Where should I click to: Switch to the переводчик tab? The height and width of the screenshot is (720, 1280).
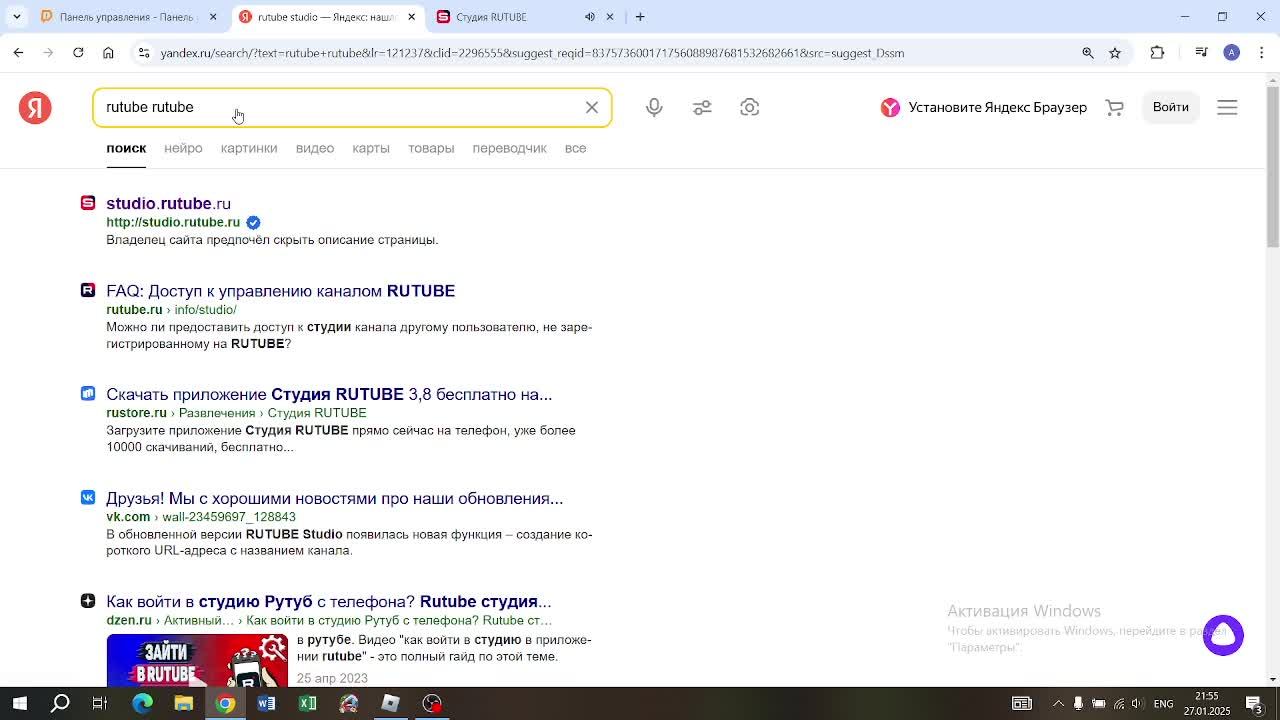pyautogui.click(x=509, y=148)
